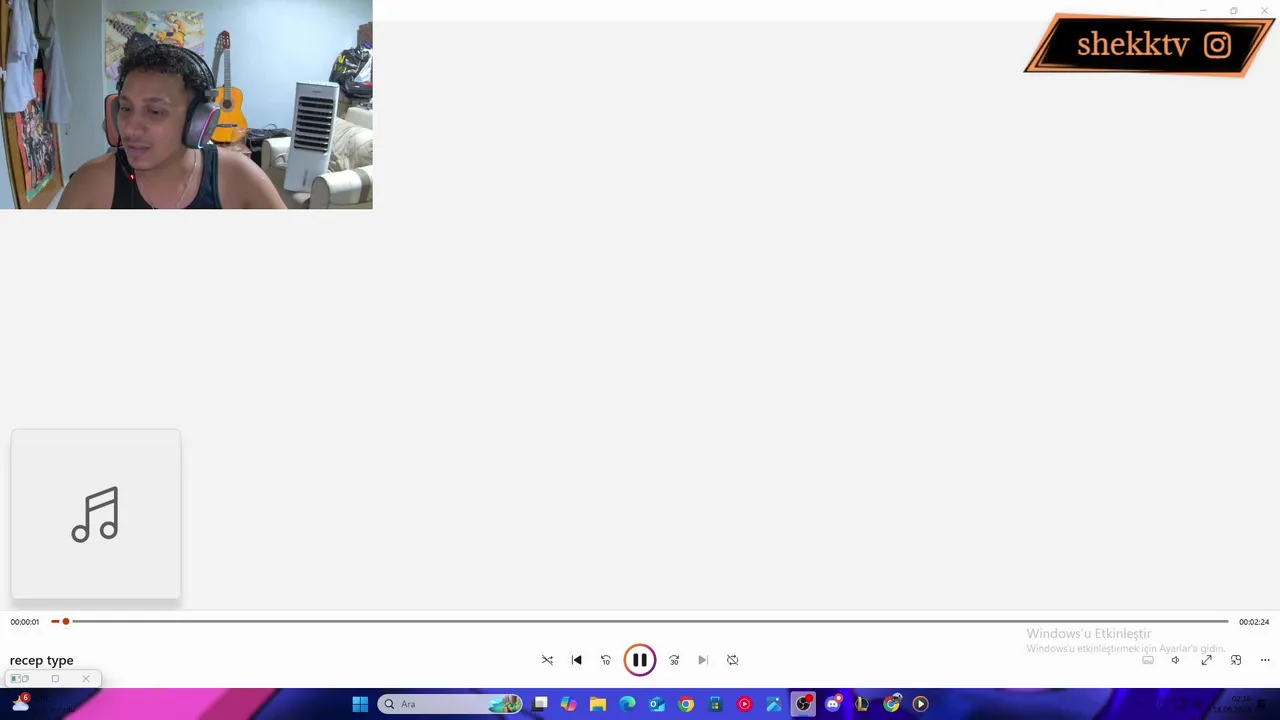Pause the playing track

point(640,660)
